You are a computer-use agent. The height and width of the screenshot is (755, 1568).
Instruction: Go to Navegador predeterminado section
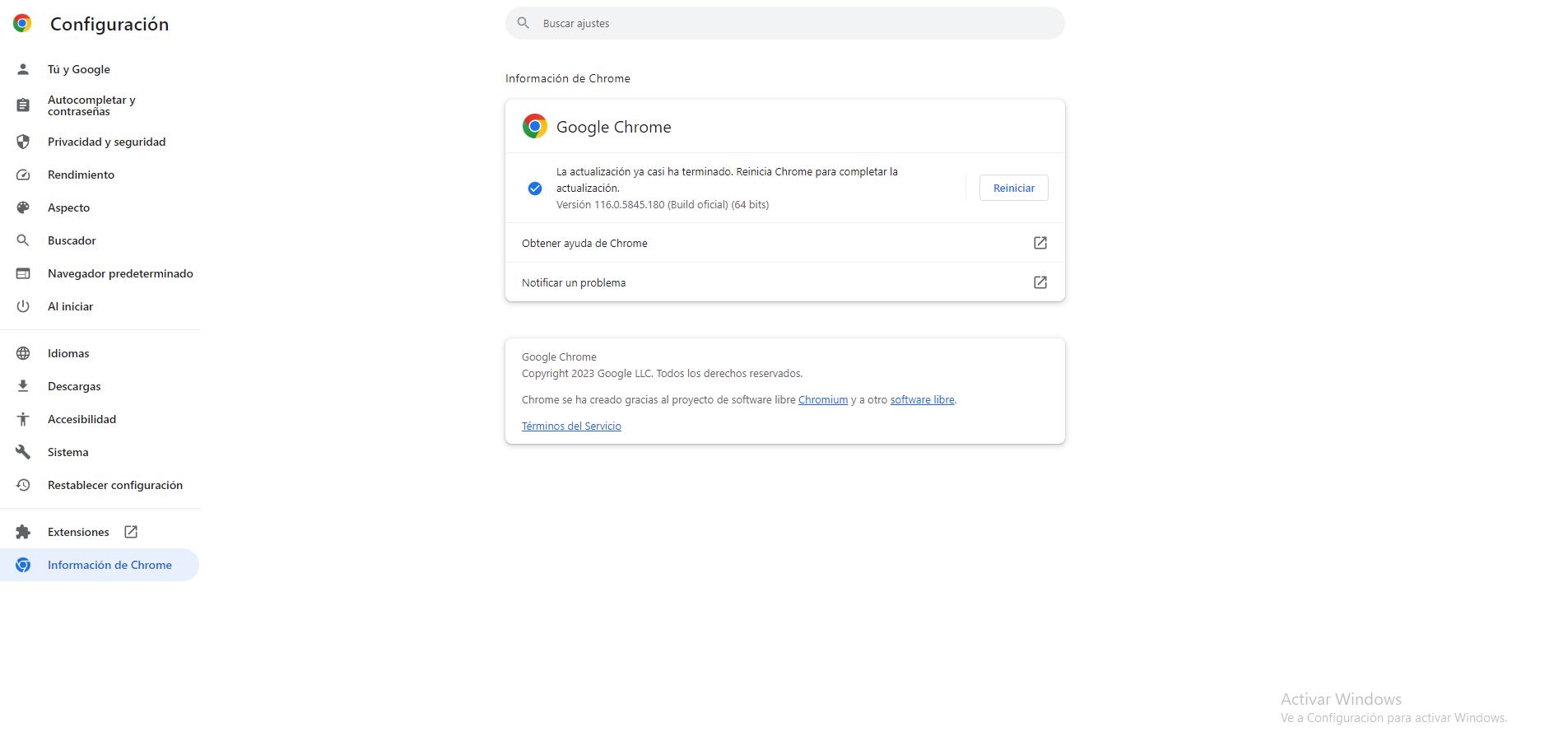(120, 273)
